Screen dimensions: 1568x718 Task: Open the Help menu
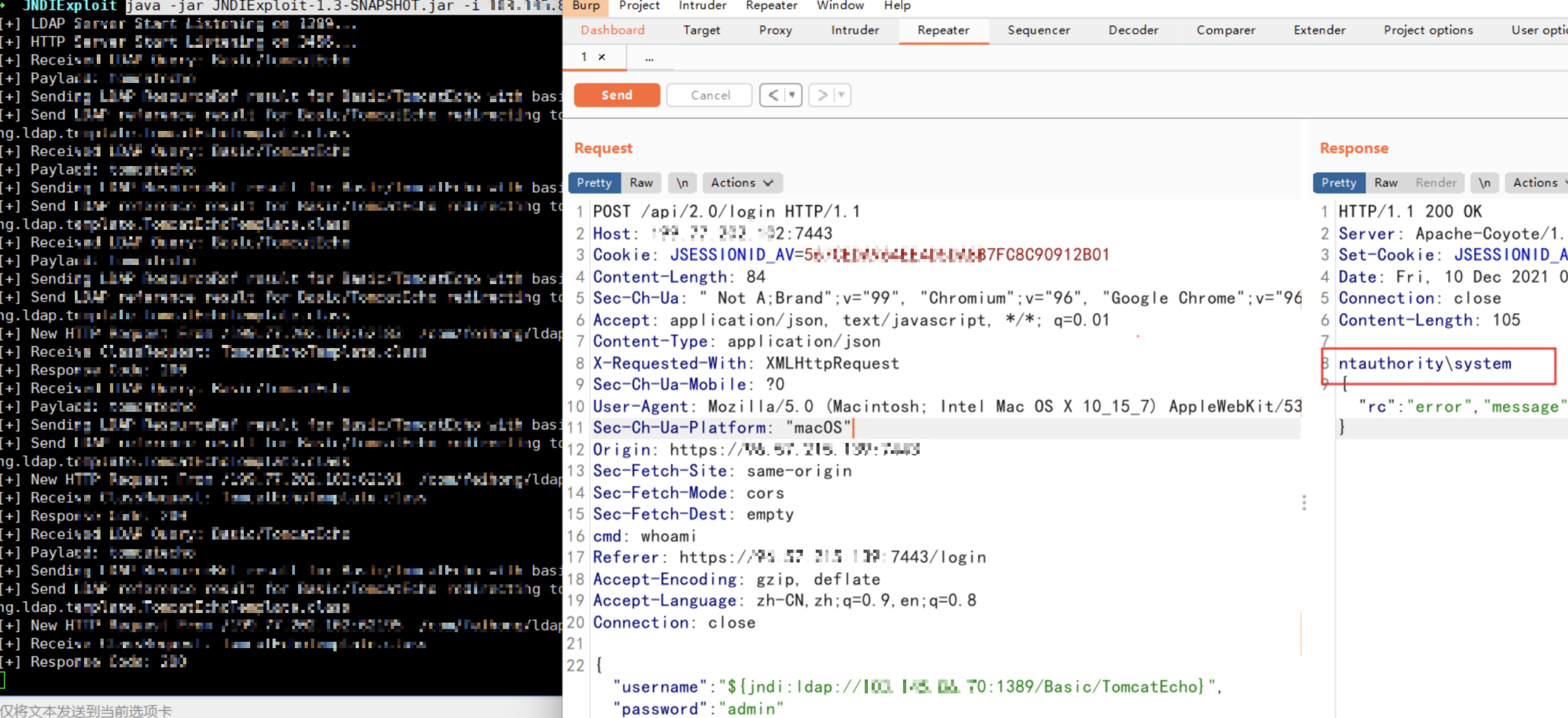(x=897, y=5)
